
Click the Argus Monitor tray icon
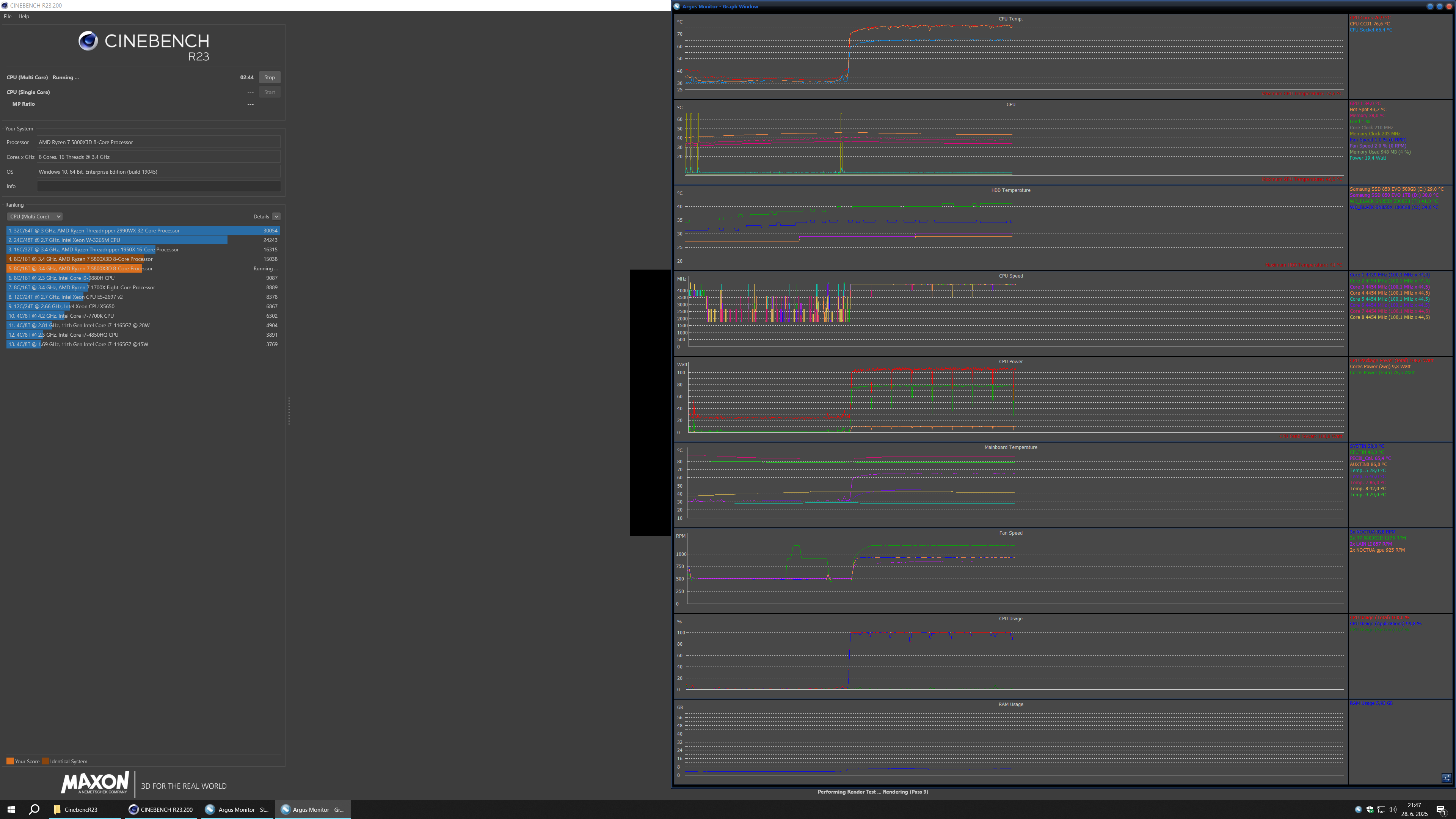click(1358, 810)
